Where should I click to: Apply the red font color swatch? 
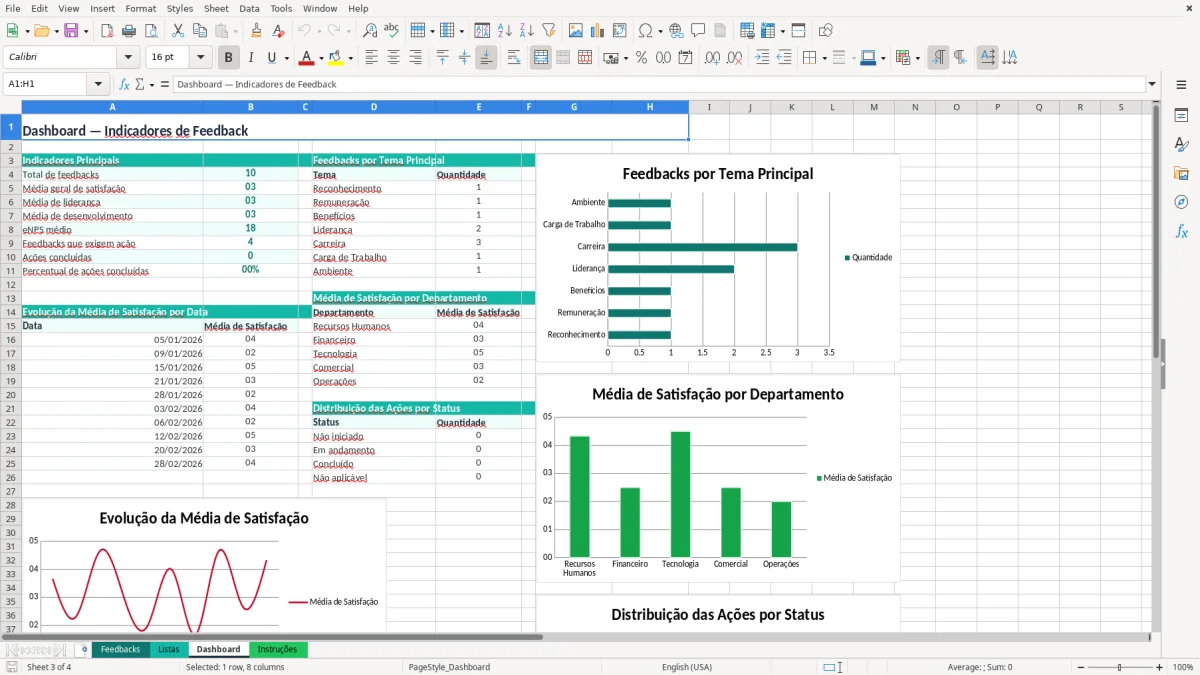click(306, 58)
